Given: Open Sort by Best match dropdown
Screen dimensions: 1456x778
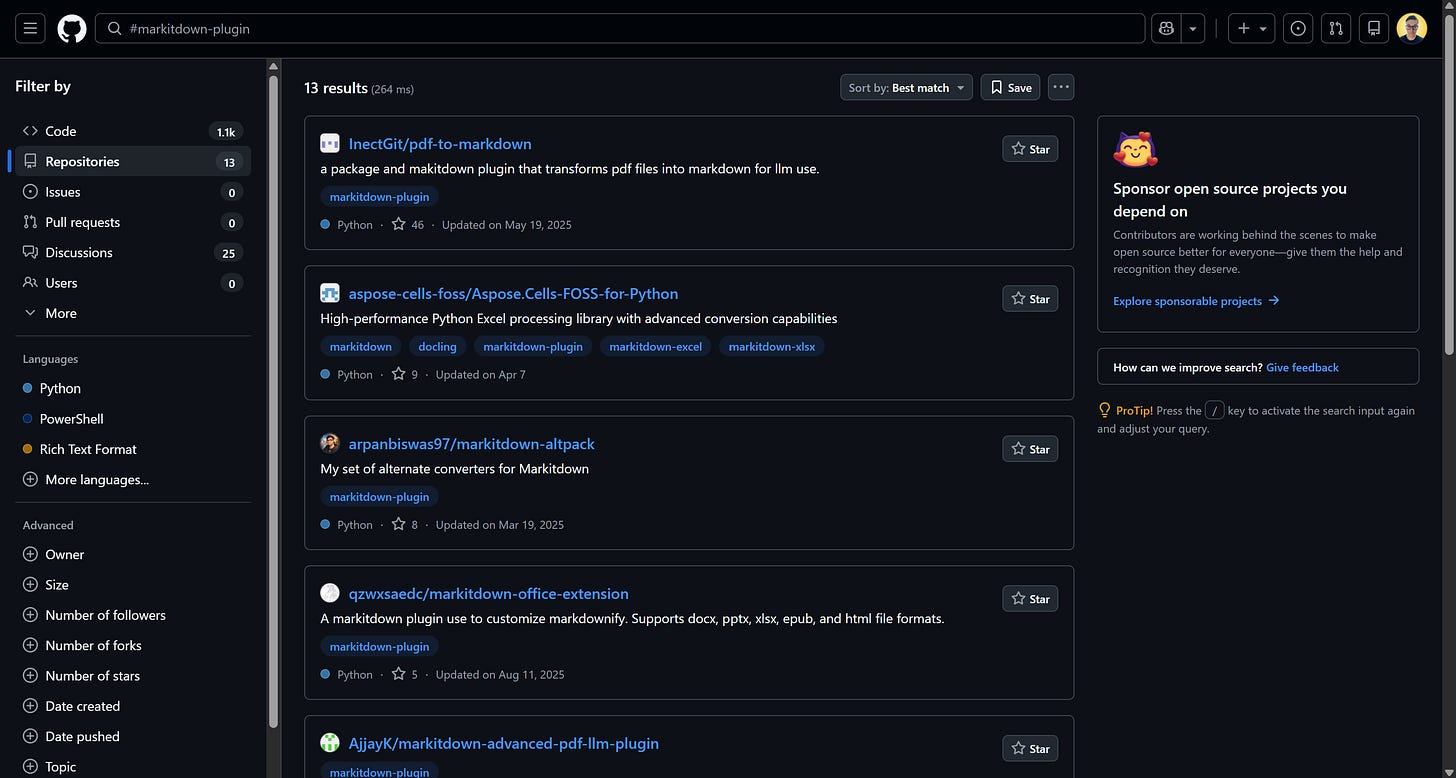Looking at the screenshot, I should click(x=906, y=87).
